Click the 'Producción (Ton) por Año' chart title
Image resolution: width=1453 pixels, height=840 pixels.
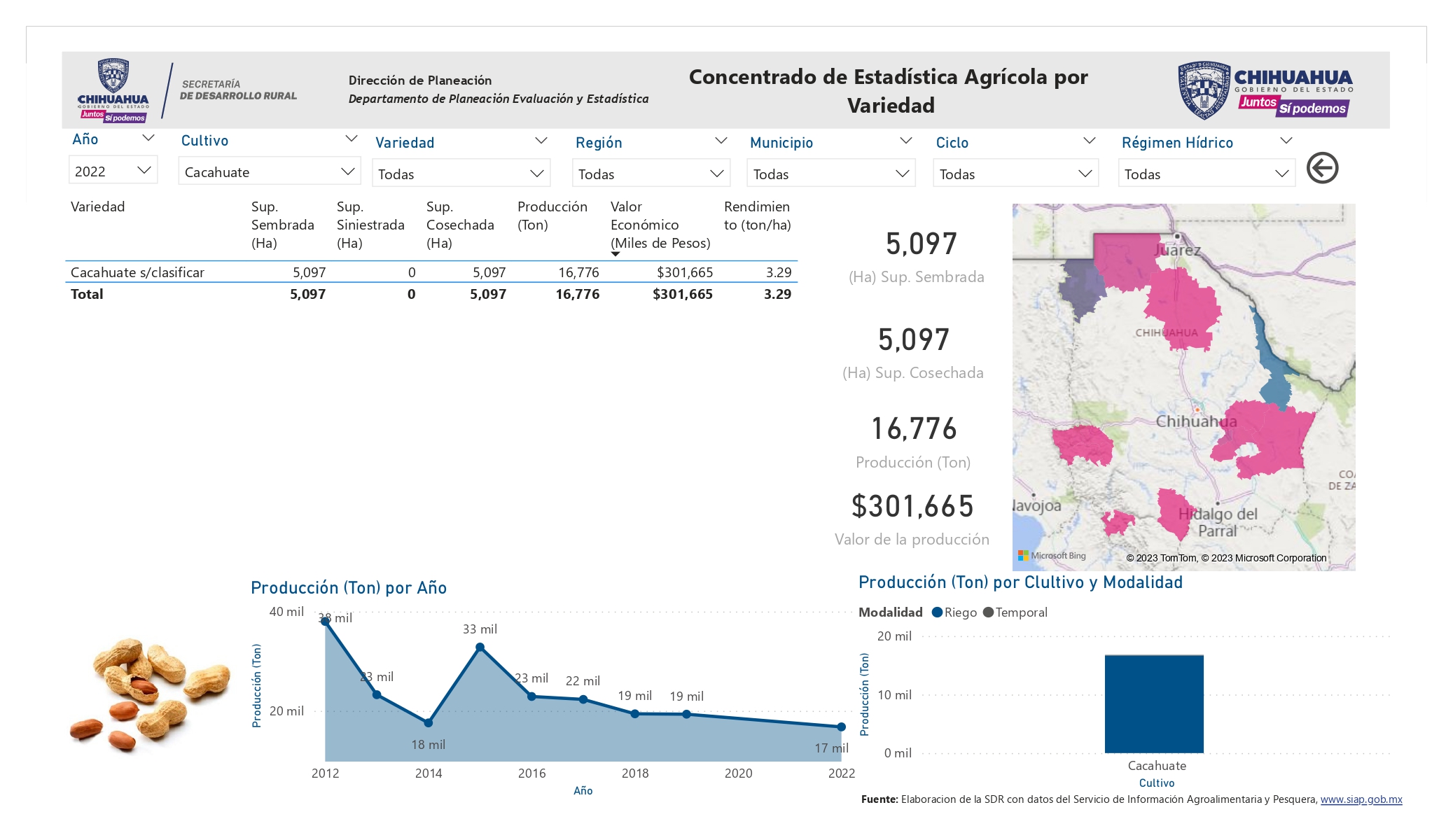click(349, 588)
